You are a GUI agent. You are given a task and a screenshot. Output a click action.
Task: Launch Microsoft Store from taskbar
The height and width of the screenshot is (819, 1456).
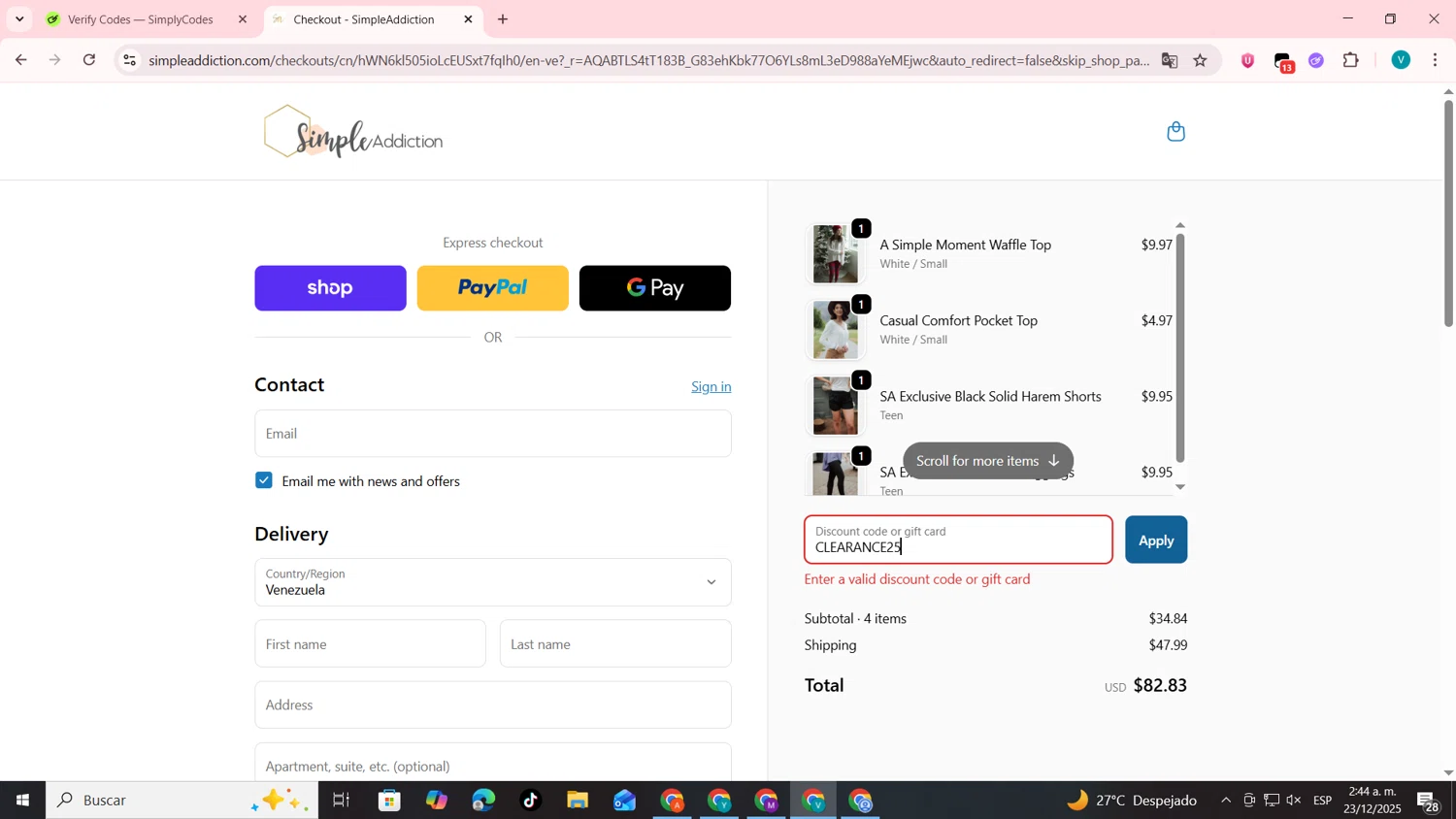click(x=389, y=801)
